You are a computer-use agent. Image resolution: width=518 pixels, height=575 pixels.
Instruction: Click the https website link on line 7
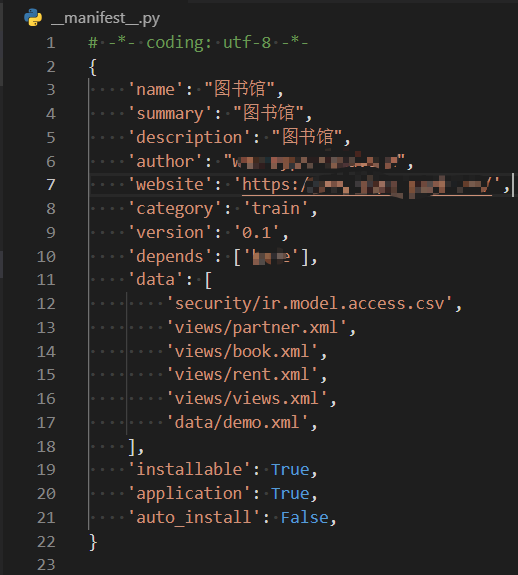[x=367, y=185]
